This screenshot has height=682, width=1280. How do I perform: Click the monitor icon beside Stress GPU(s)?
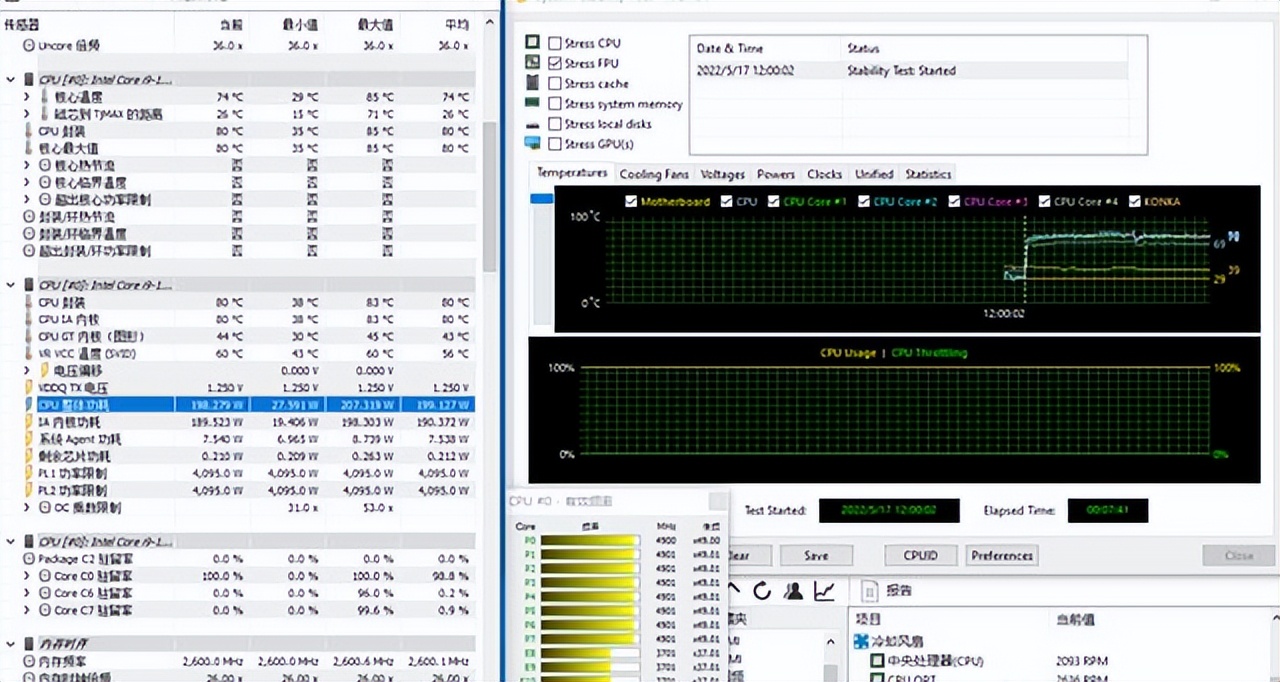[x=532, y=144]
